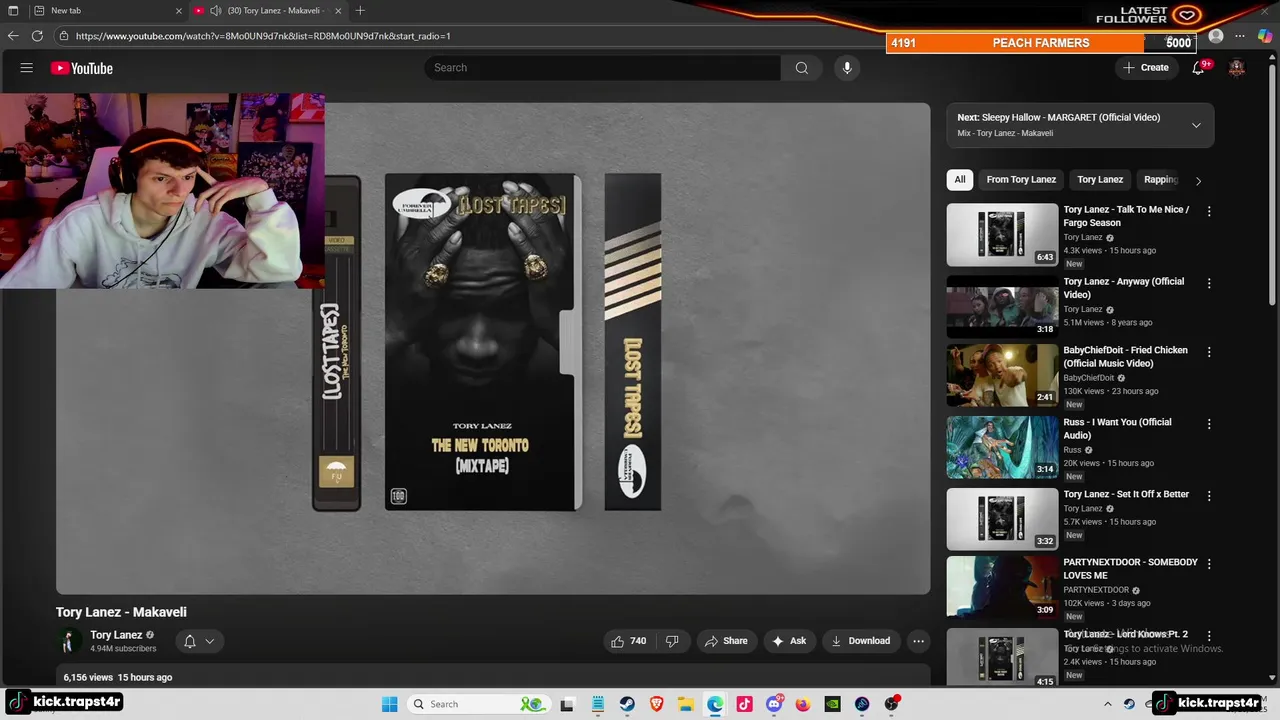Select the 'Tory Lanez' filter chip

tap(1100, 180)
